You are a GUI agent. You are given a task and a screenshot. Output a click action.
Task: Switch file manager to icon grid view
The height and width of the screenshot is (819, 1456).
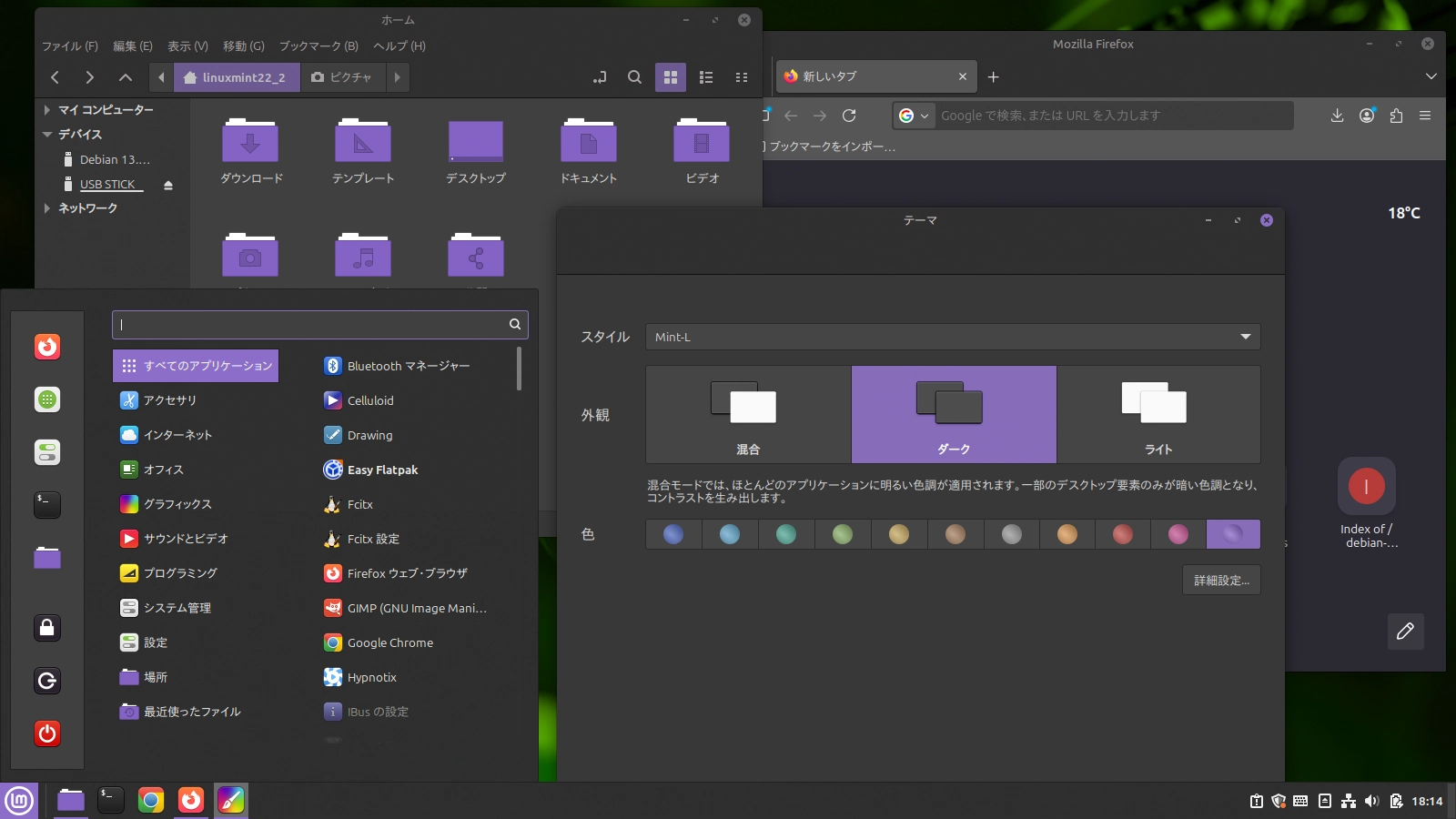coord(671,77)
